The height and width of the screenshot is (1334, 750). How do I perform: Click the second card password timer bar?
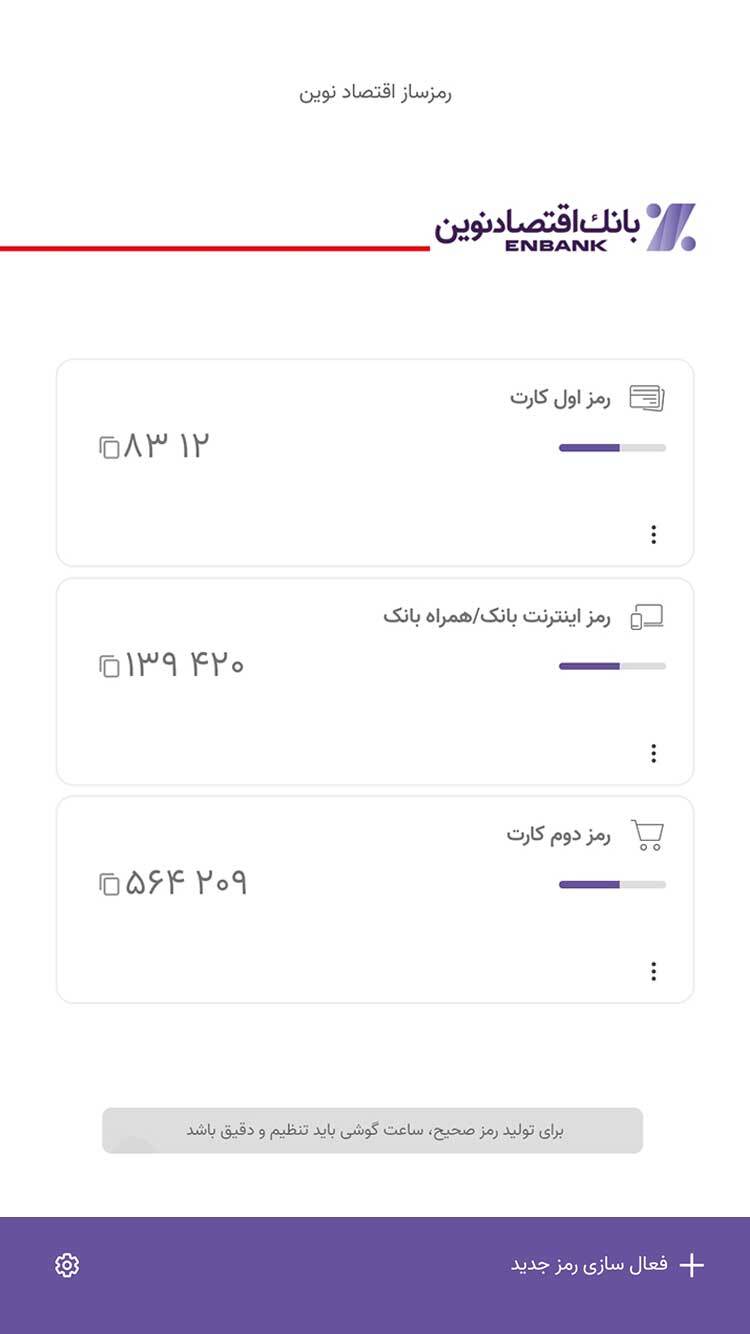612,884
